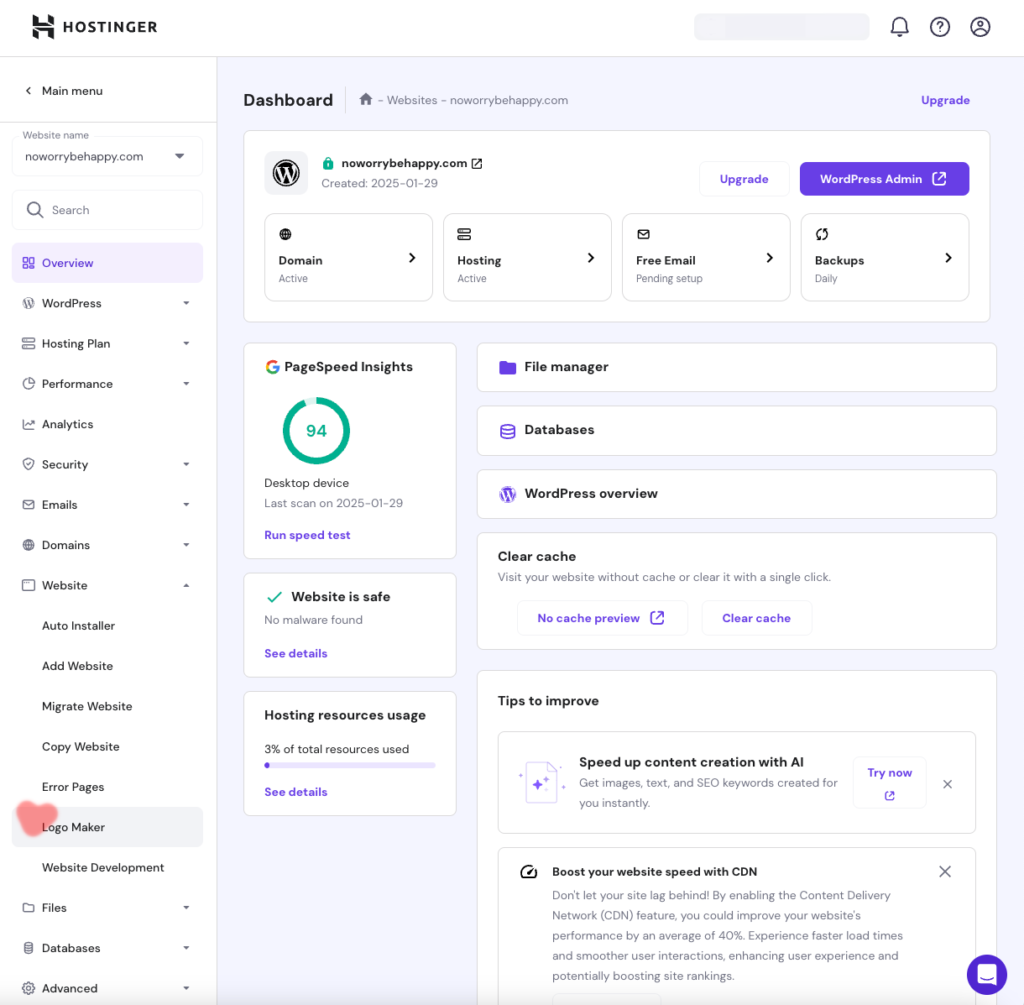The height and width of the screenshot is (1005, 1024).
Task: Click the Clear cache button
Action: [x=756, y=618]
